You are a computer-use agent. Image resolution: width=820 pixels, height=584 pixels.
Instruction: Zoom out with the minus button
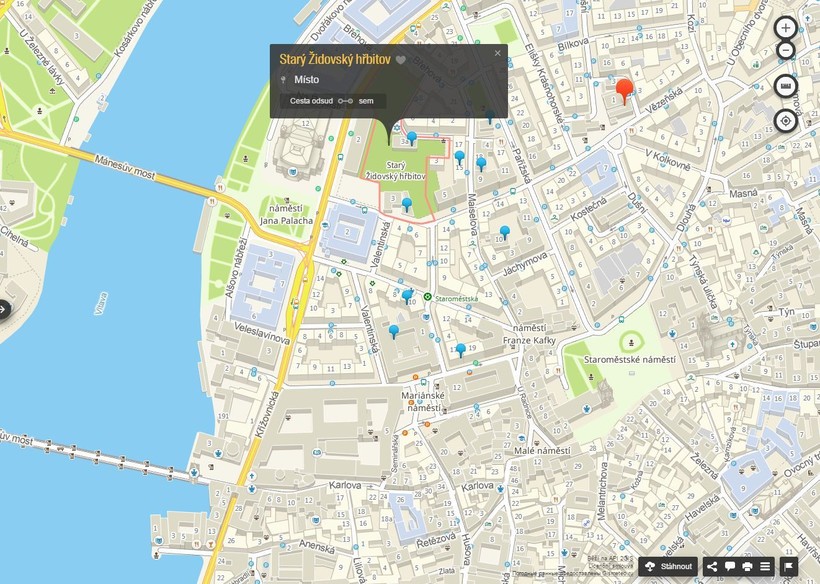click(785, 51)
